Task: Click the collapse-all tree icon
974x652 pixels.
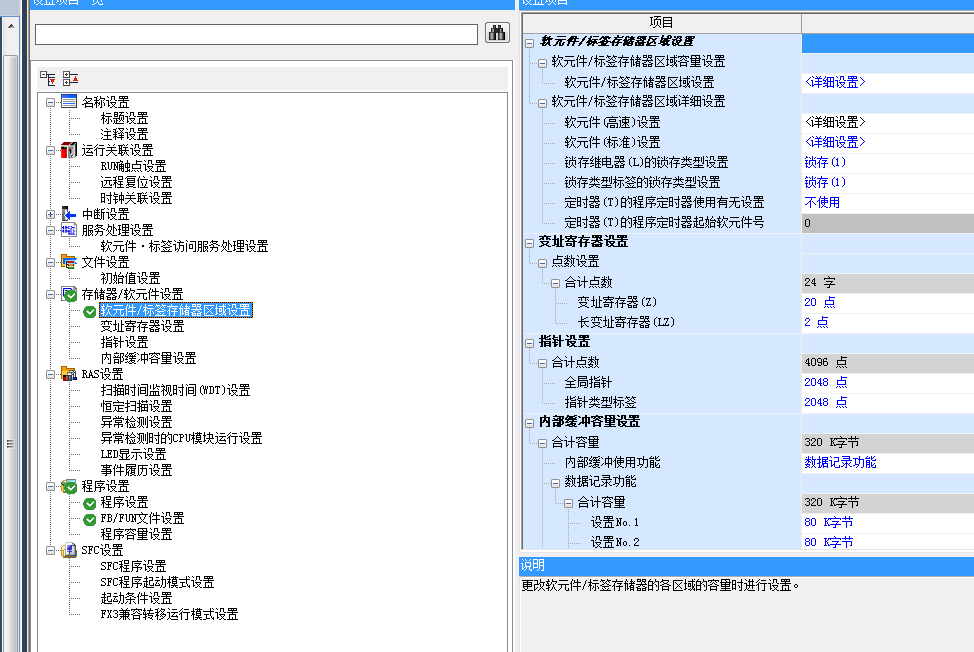Action: pos(70,78)
